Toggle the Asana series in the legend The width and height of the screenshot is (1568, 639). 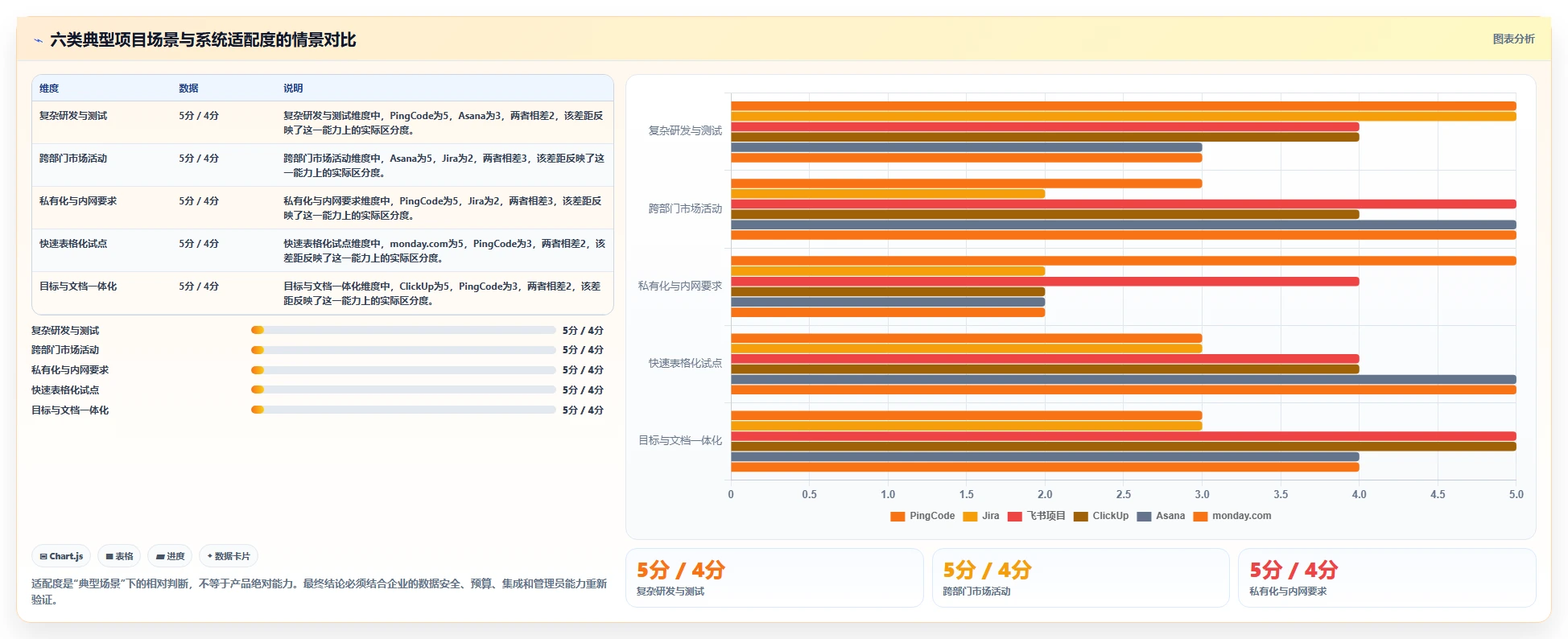[x=1161, y=516]
